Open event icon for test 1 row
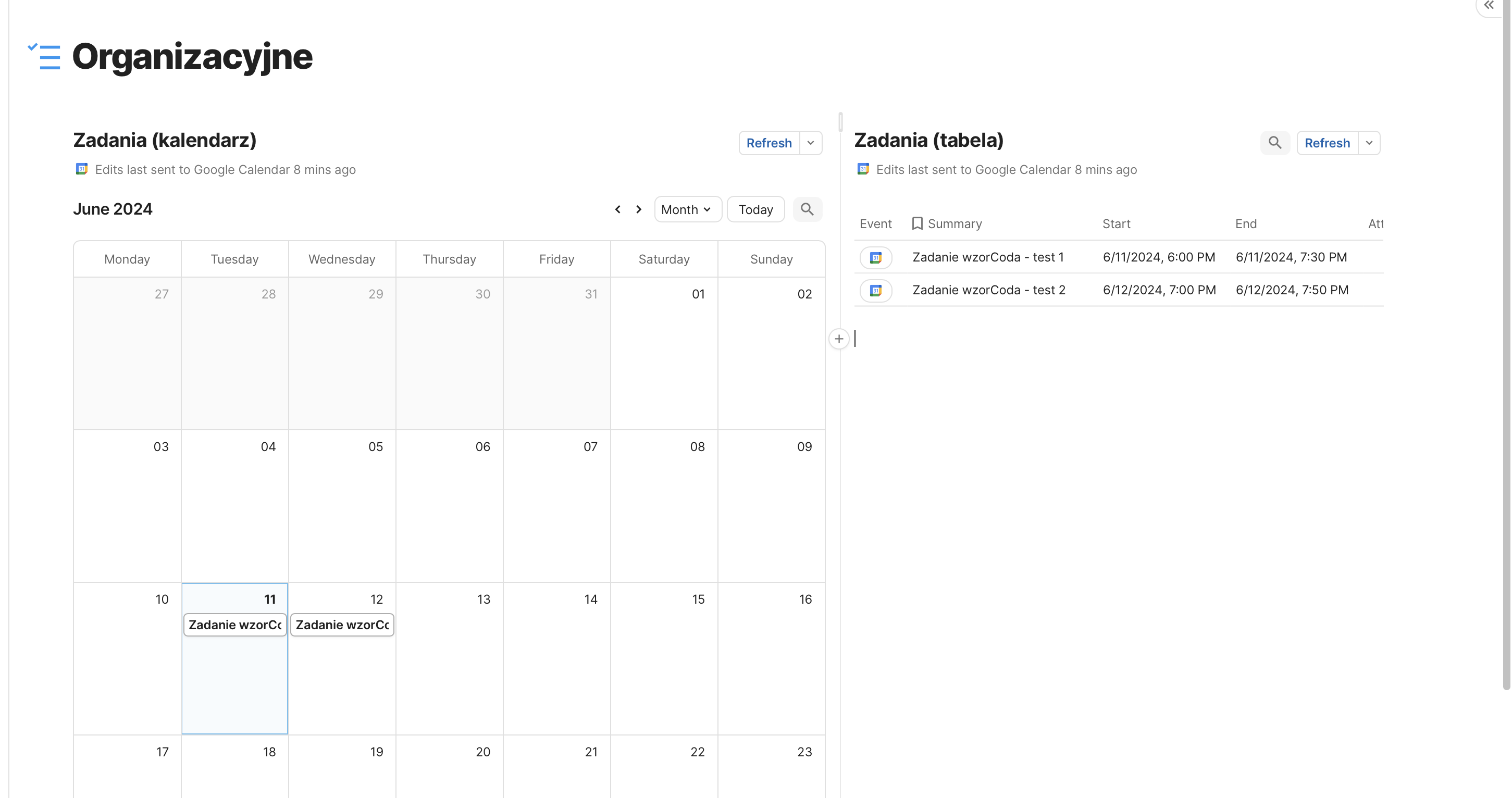Image resolution: width=1512 pixels, height=798 pixels. tap(875, 258)
